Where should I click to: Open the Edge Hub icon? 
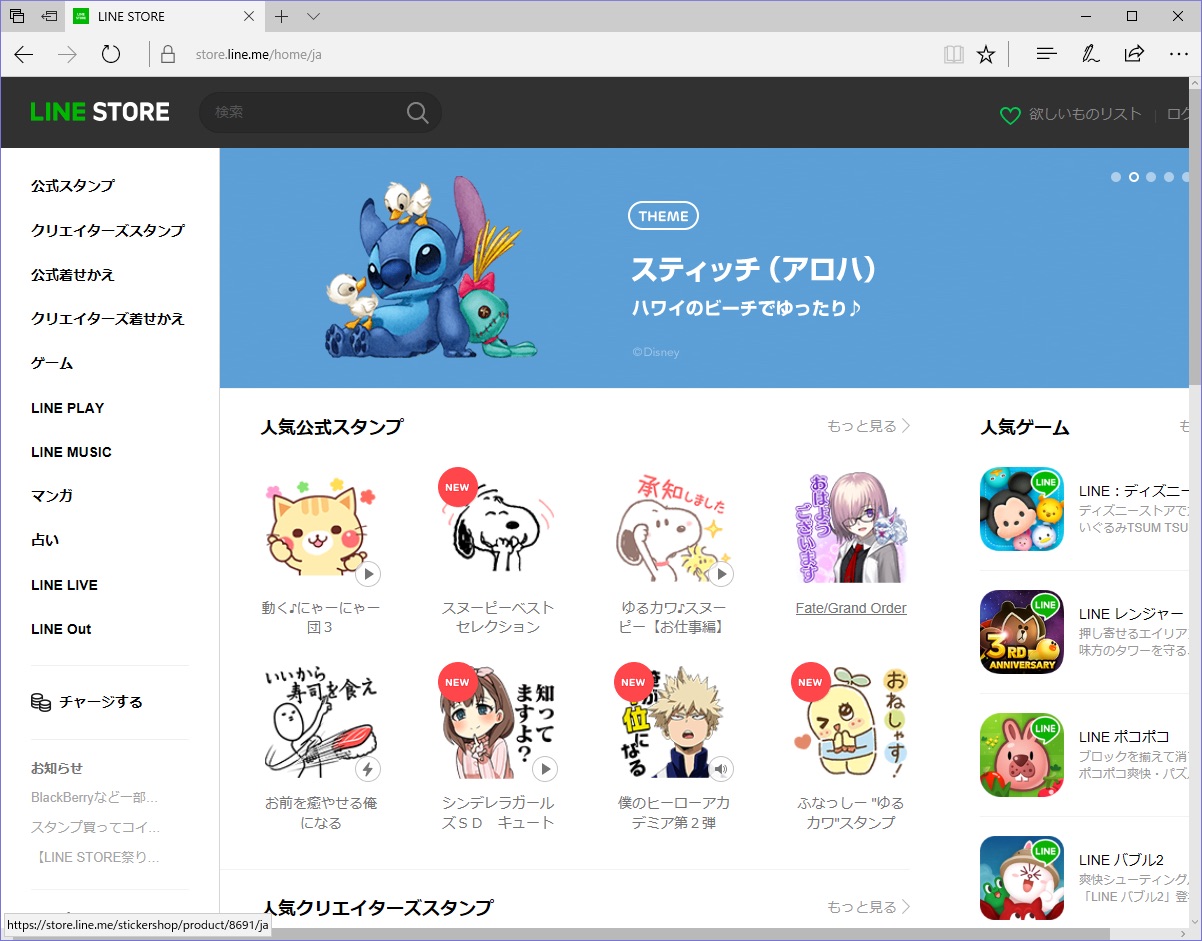coord(1047,54)
